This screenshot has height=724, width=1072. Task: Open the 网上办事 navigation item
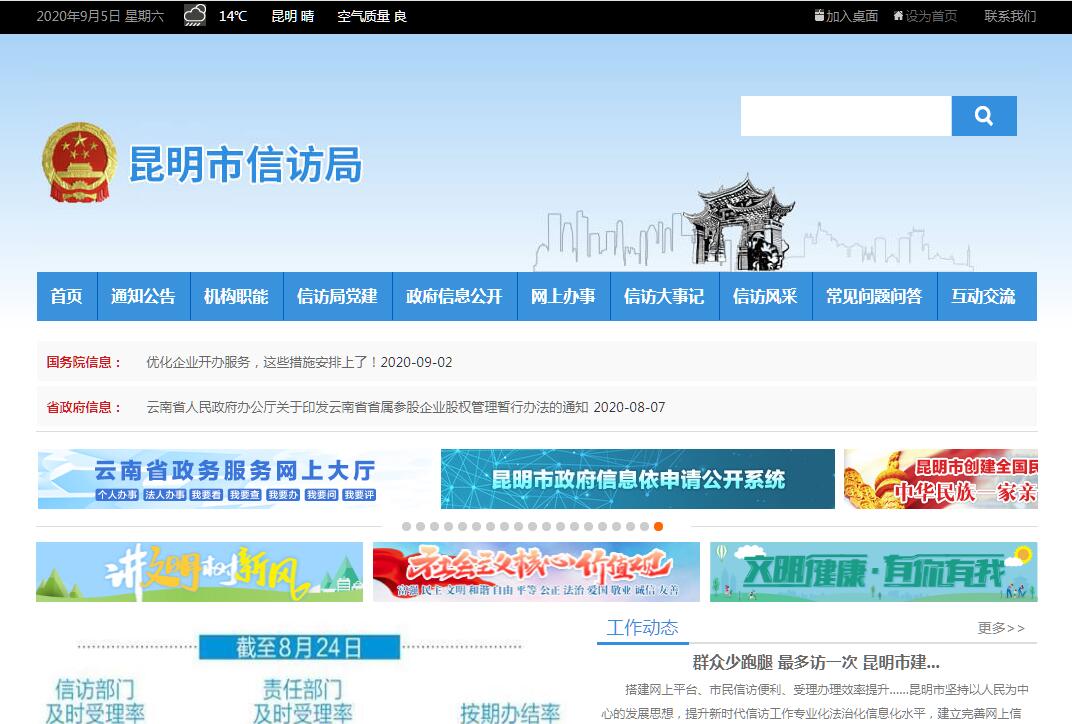click(x=564, y=296)
